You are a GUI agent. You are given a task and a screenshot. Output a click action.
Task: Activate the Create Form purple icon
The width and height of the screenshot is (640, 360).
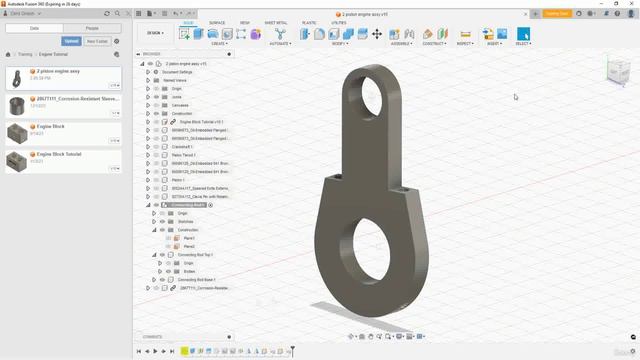[256, 34]
